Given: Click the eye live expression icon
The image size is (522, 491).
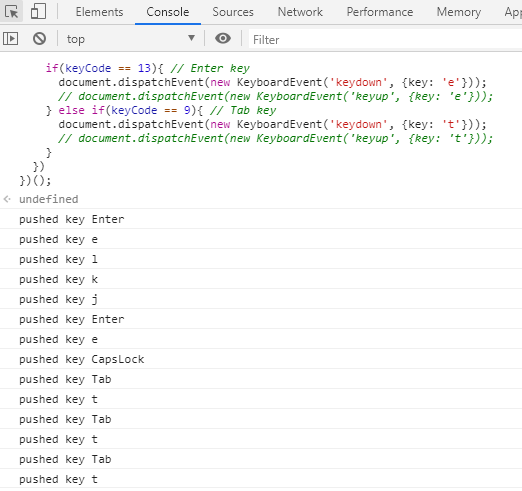Looking at the screenshot, I should tap(223, 39).
